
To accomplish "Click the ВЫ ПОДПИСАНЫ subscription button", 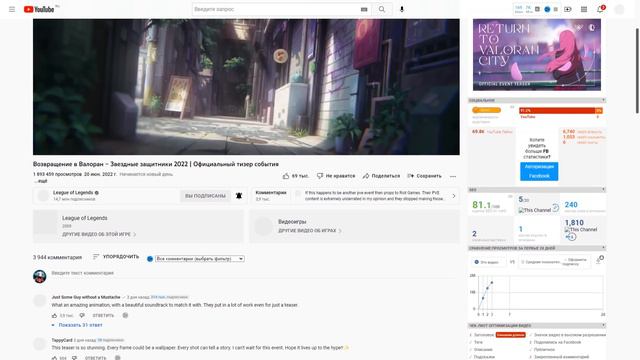I will tap(205, 196).
